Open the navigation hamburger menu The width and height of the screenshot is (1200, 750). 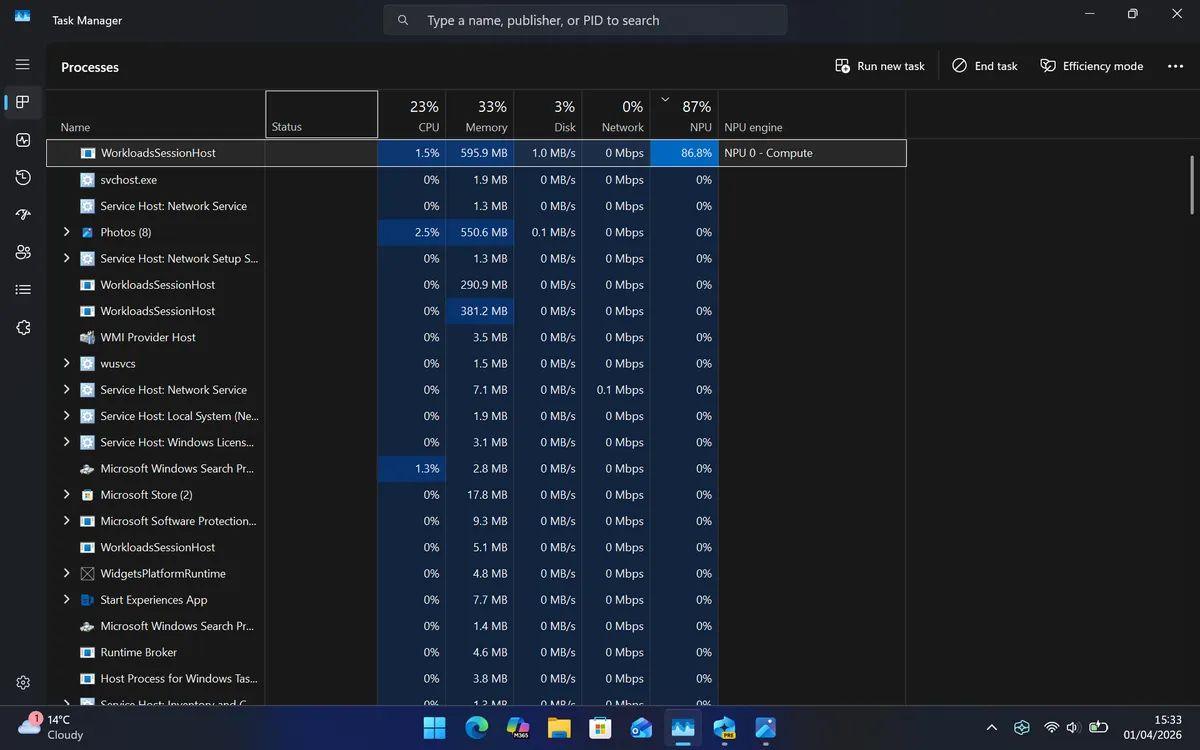tap(22, 64)
